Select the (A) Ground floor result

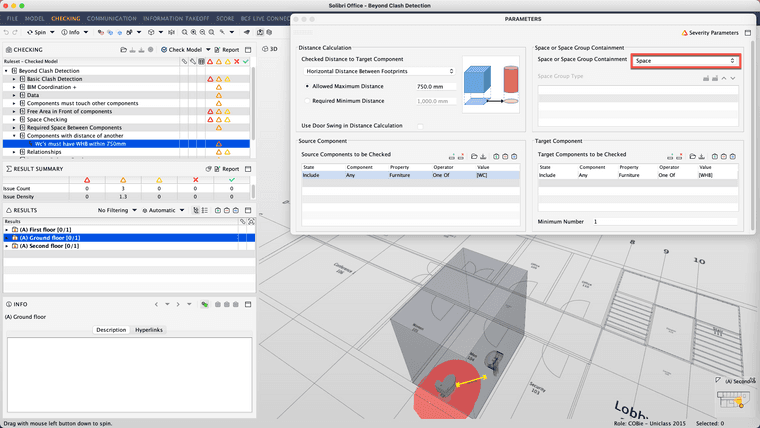click(129, 238)
